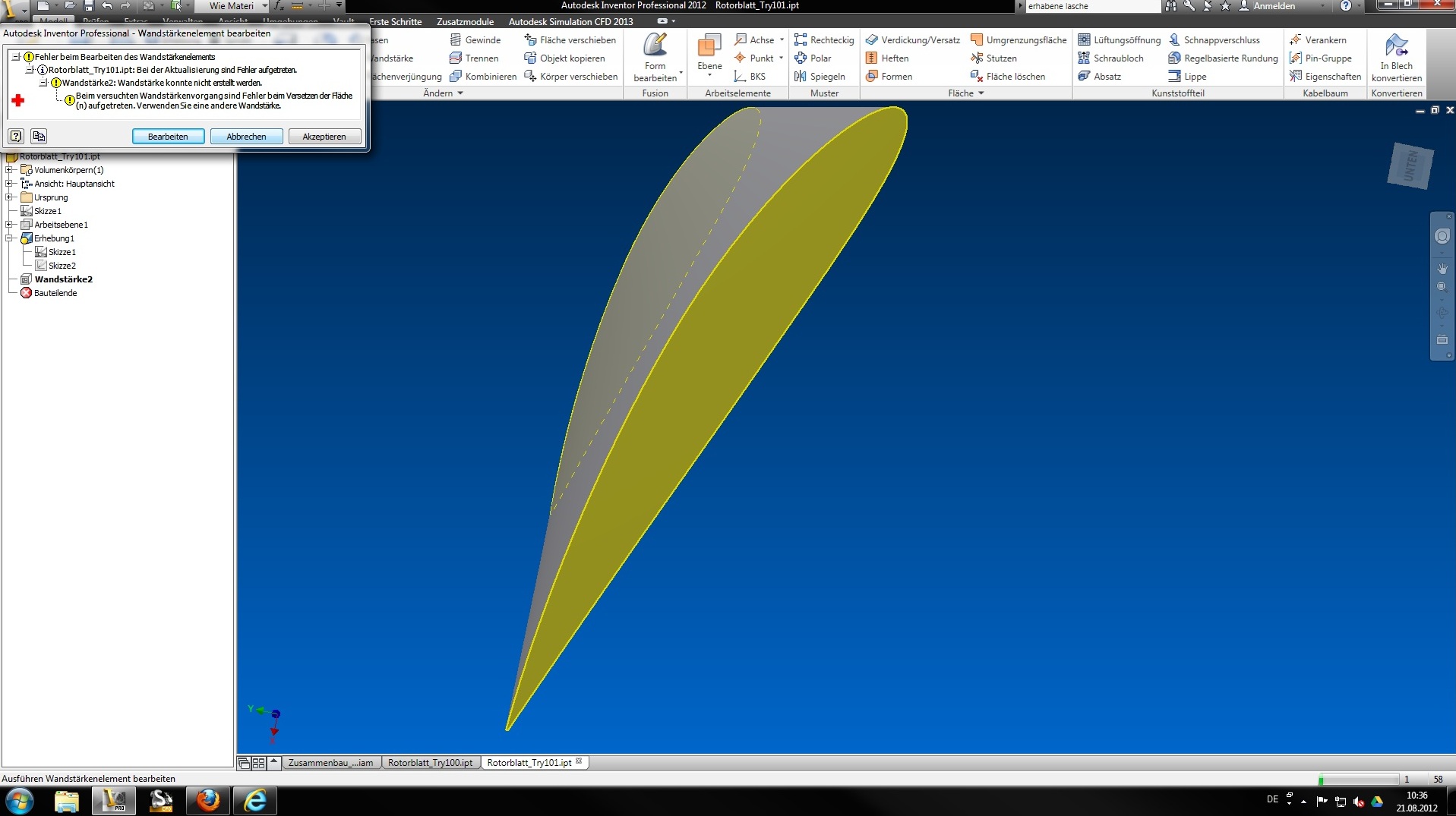
Task: Click Fläche verschieben in the ribbon
Action: point(570,39)
